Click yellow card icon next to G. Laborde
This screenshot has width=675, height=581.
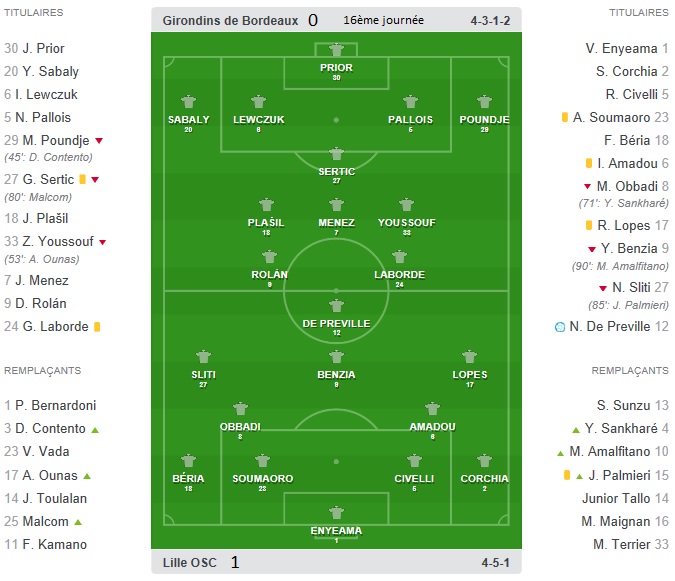(97, 327)
